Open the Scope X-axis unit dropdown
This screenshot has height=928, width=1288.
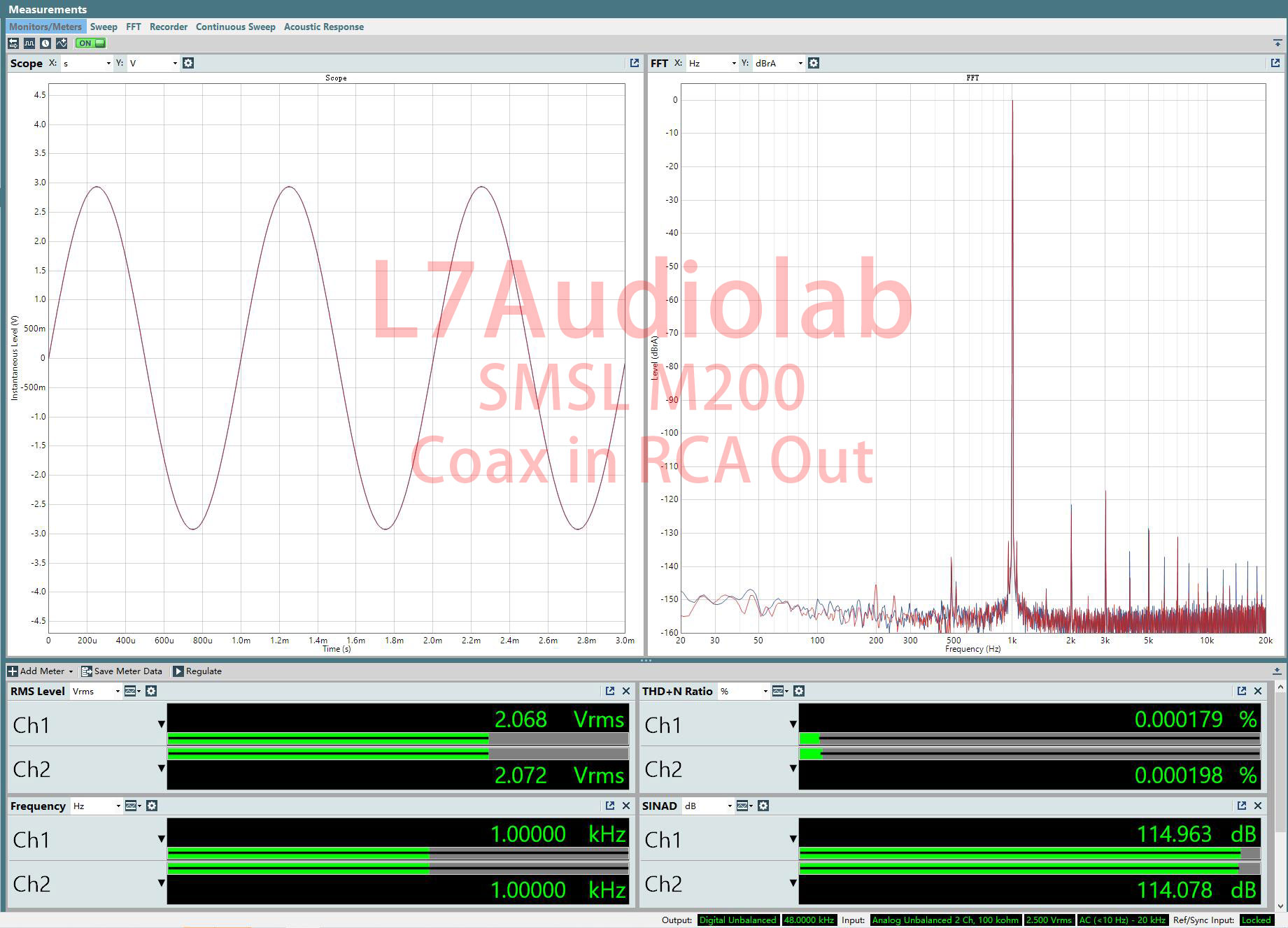(87, 63)
